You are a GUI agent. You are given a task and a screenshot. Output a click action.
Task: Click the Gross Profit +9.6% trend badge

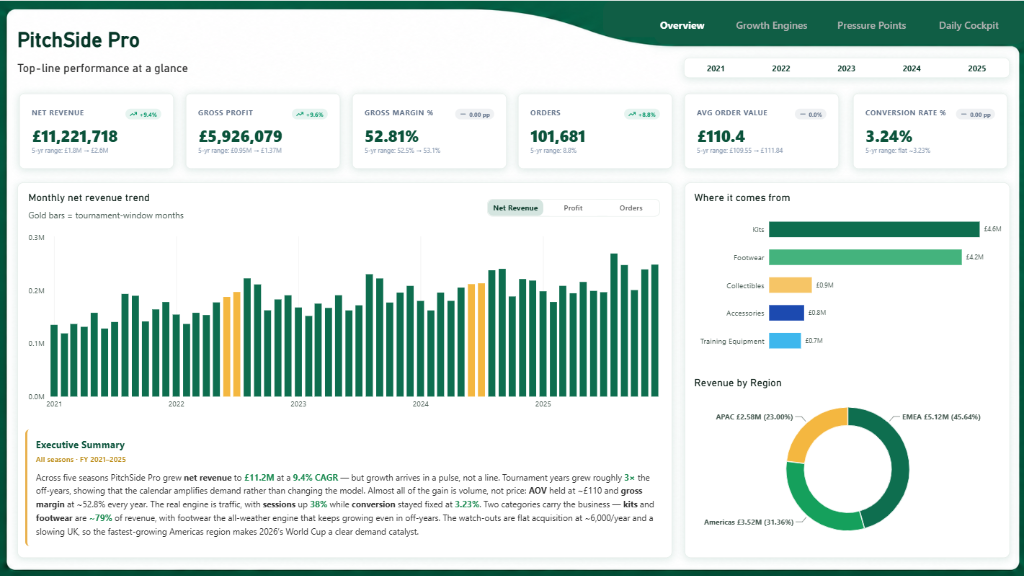pyautogui.click(x=310, y=114)
